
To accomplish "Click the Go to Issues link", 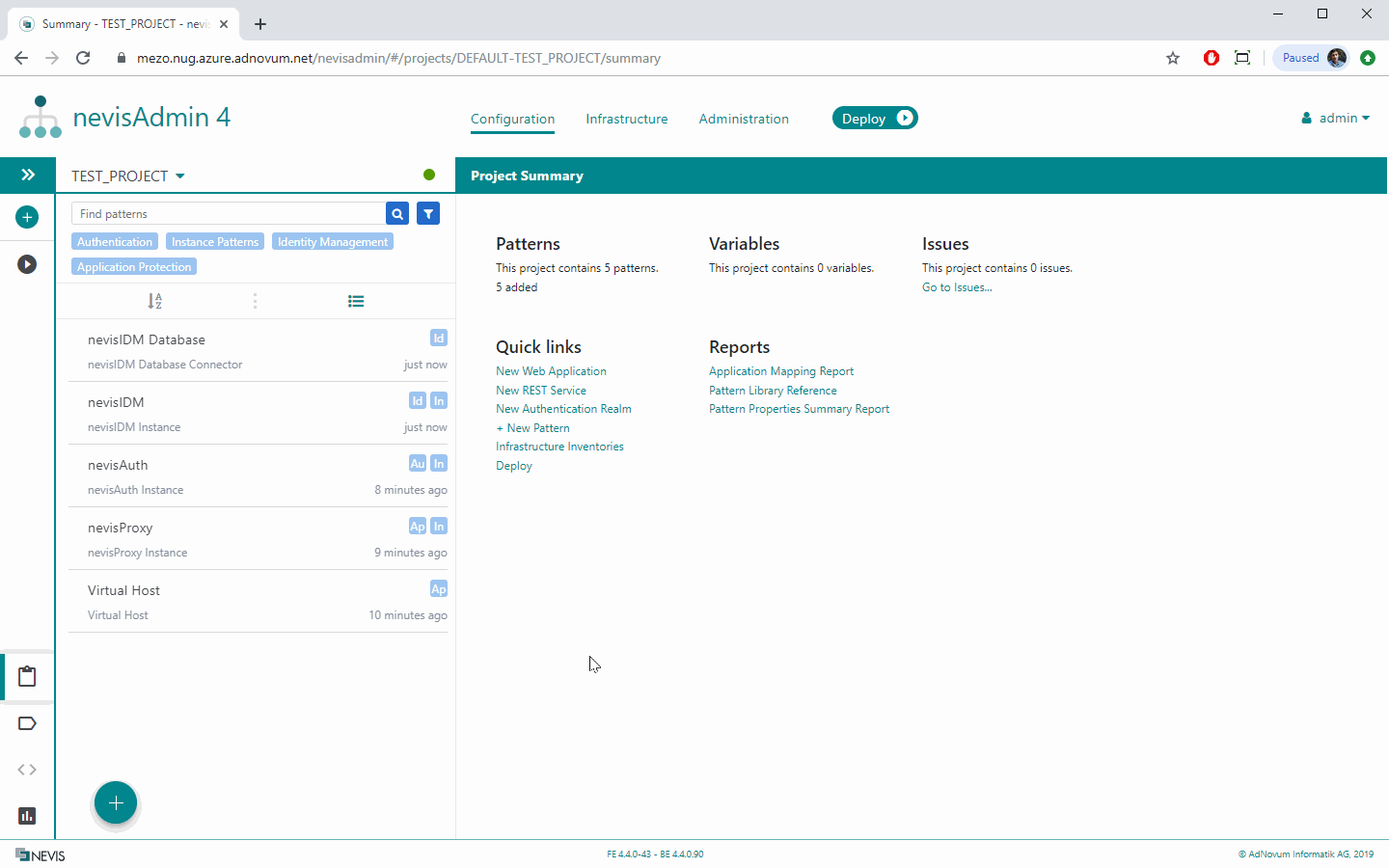I will pos(957,287).
